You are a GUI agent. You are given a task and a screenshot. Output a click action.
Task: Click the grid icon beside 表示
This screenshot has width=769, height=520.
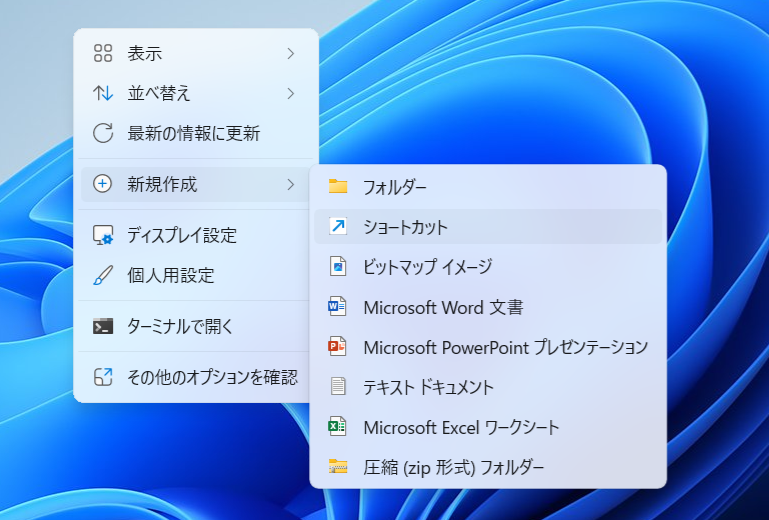click(x=103, y=53)
